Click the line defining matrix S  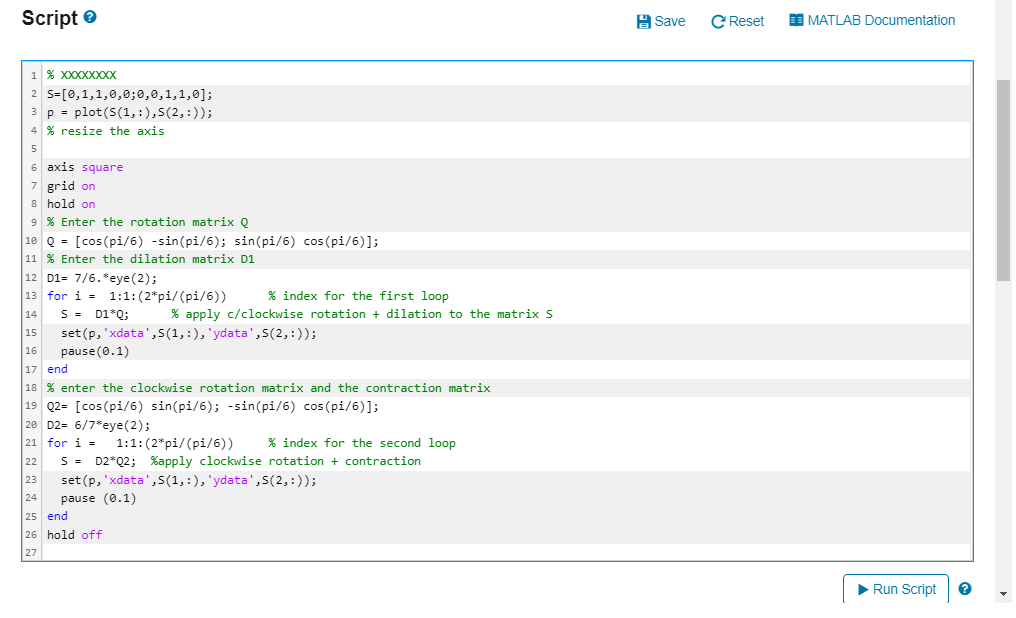tap(130, 94)
